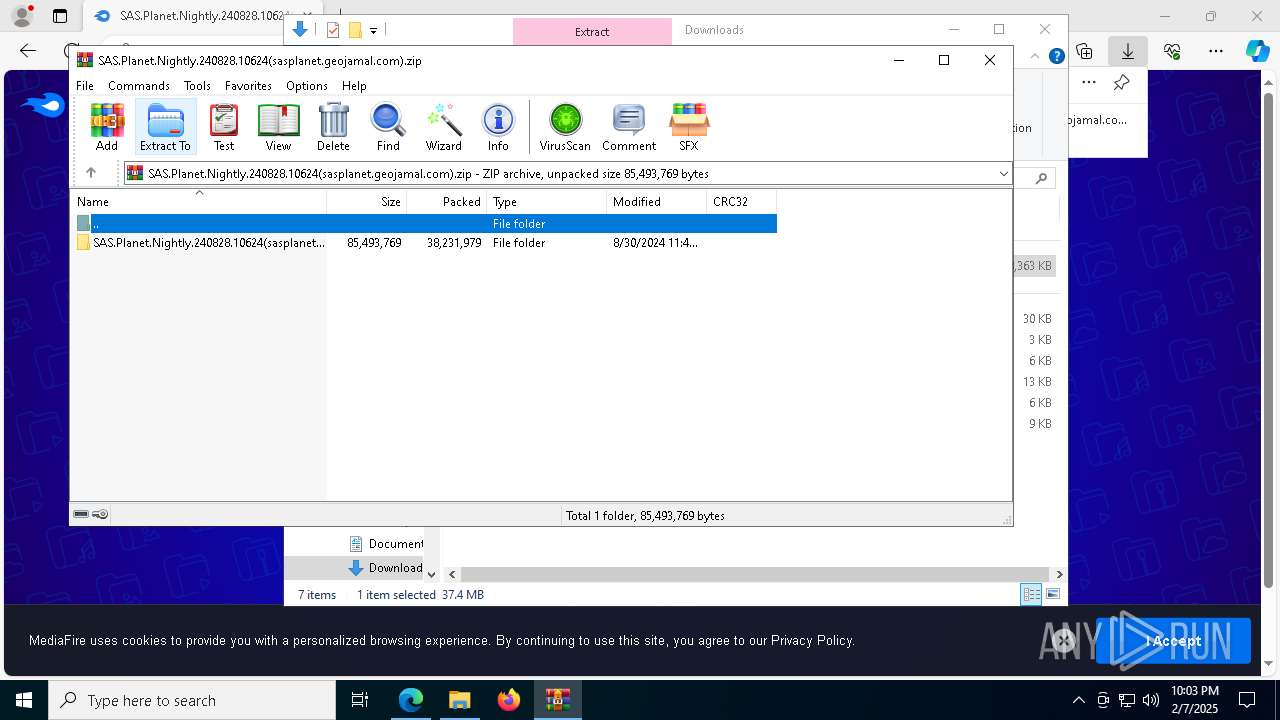Open the Tools menu

point(197,86)
